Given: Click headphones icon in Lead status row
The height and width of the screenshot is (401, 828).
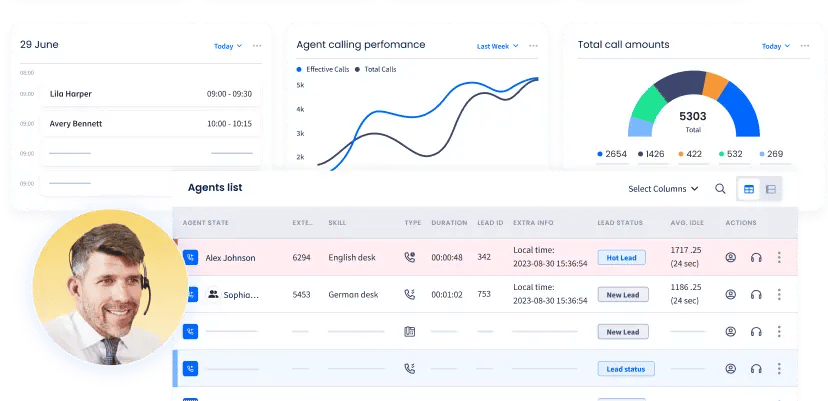Looking at the screenshot, I should click(x=756, y=368).
